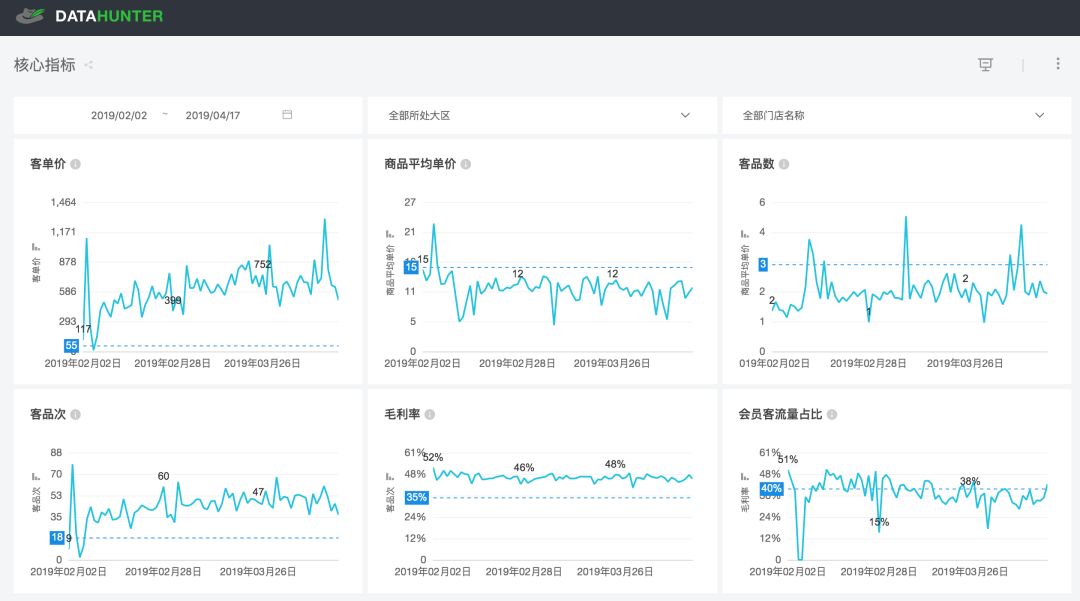Image resolution: width=1080 pixels, height=601 pixels.
Task: Select the end date 2019/04/17 field
Action: coord(213,115)
